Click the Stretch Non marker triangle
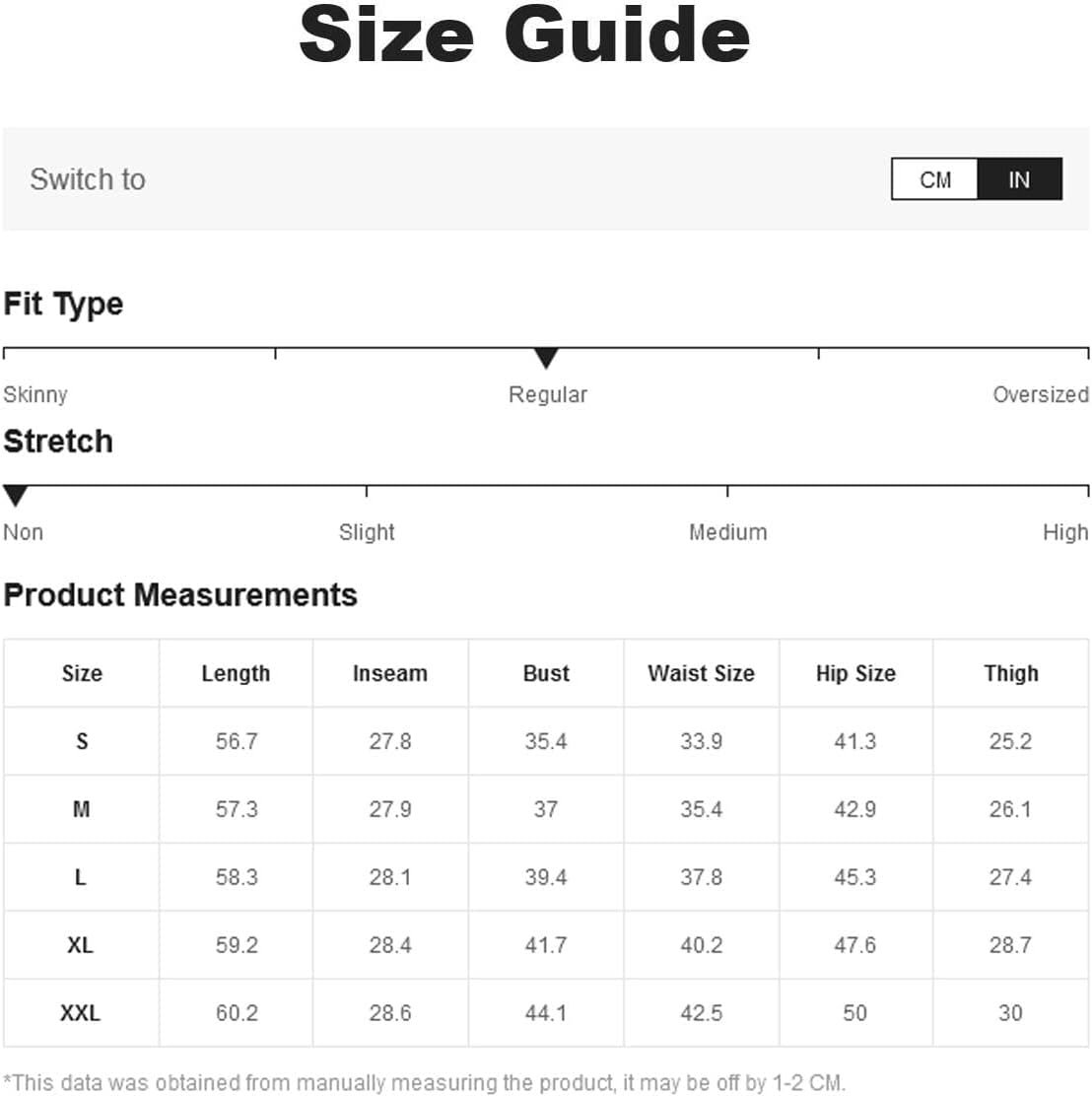This screenshot has height=1097, width=1092. (x=16, y=496)
